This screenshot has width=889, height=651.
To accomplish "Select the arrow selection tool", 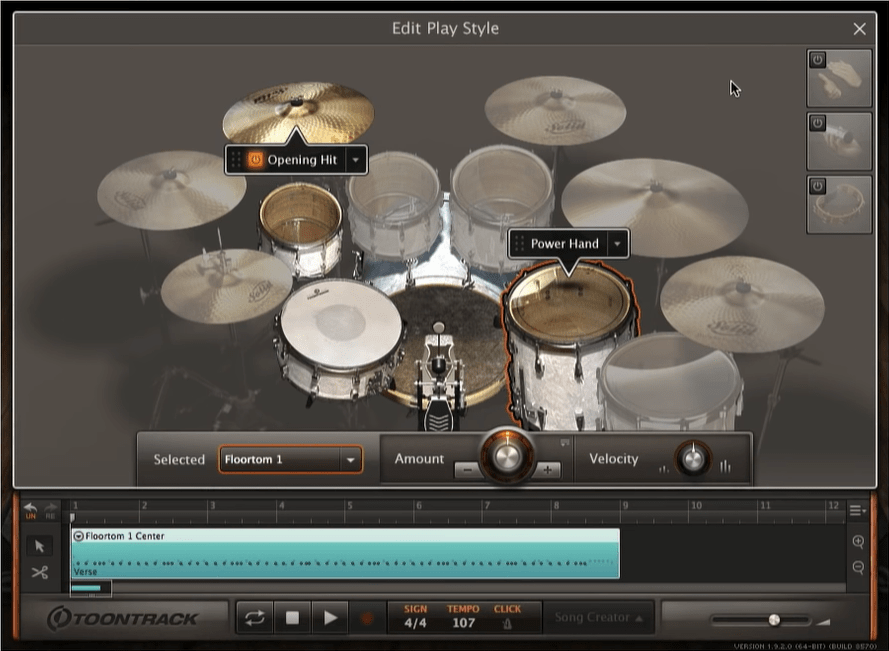I will tap(38, 546).
